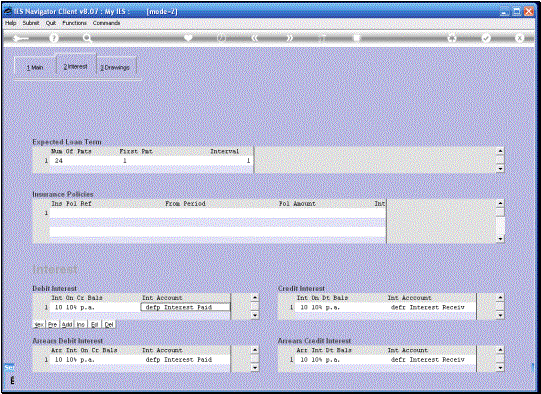The image size is (541, 394).
Task: Click the magnifier search icon
Action: point(87,38)
